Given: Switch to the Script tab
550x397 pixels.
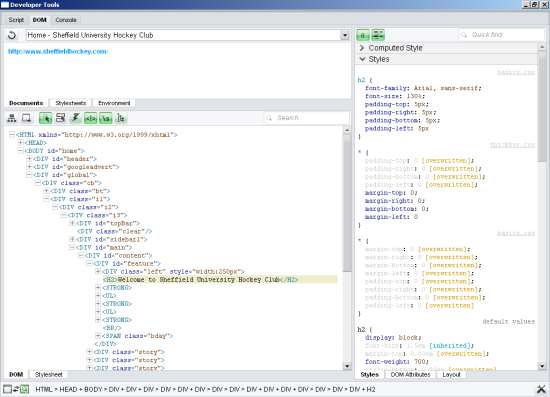Looking at the screenshot, I should (16, 20).
